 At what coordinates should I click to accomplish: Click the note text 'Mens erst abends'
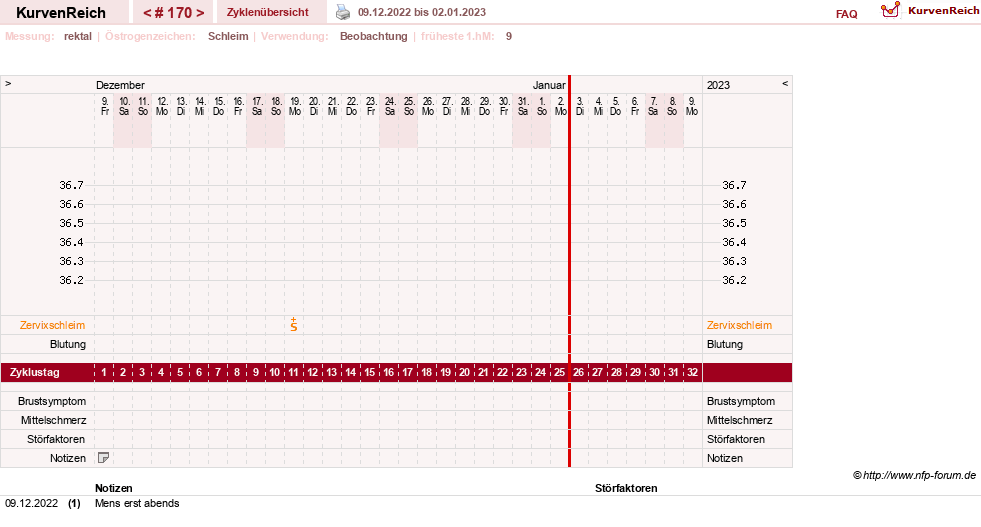(x=137, y=503)
